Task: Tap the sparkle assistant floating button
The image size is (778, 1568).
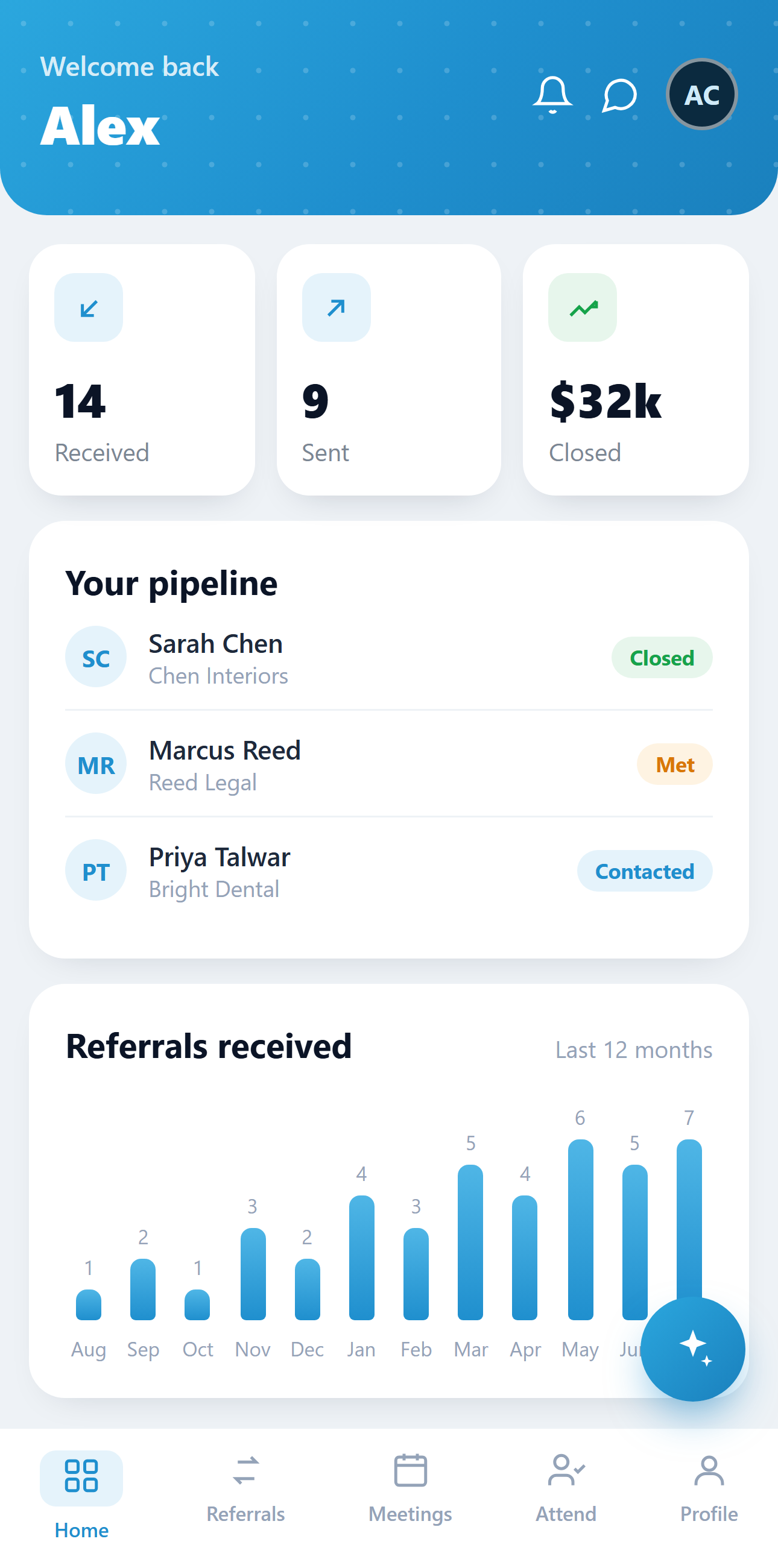Action: [693, 1349]
